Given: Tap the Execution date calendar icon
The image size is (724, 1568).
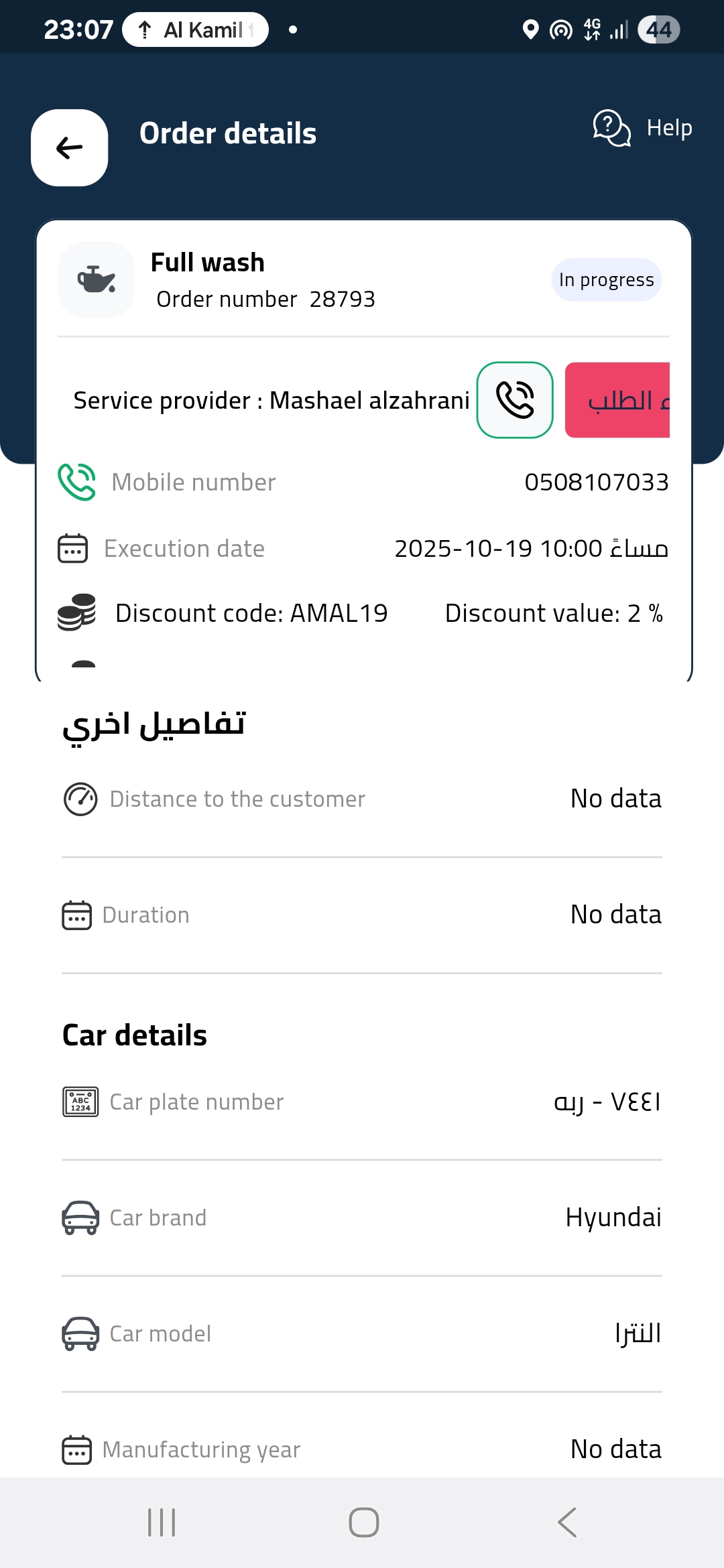Looking at the screenshot, I should (x=73, y=548).
